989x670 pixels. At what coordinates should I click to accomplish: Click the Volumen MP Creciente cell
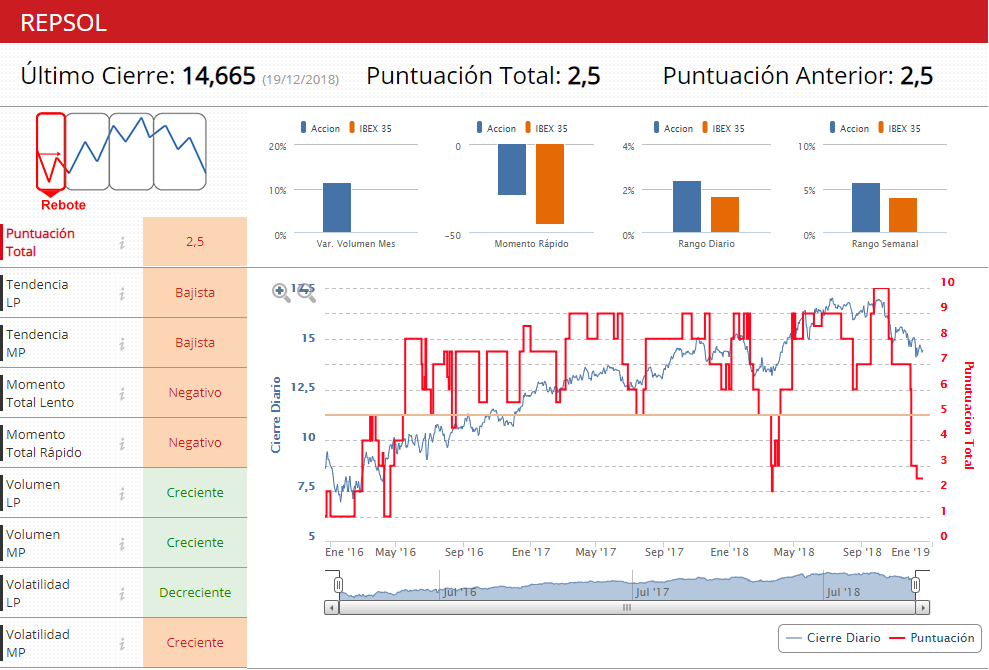coord(195,543)
